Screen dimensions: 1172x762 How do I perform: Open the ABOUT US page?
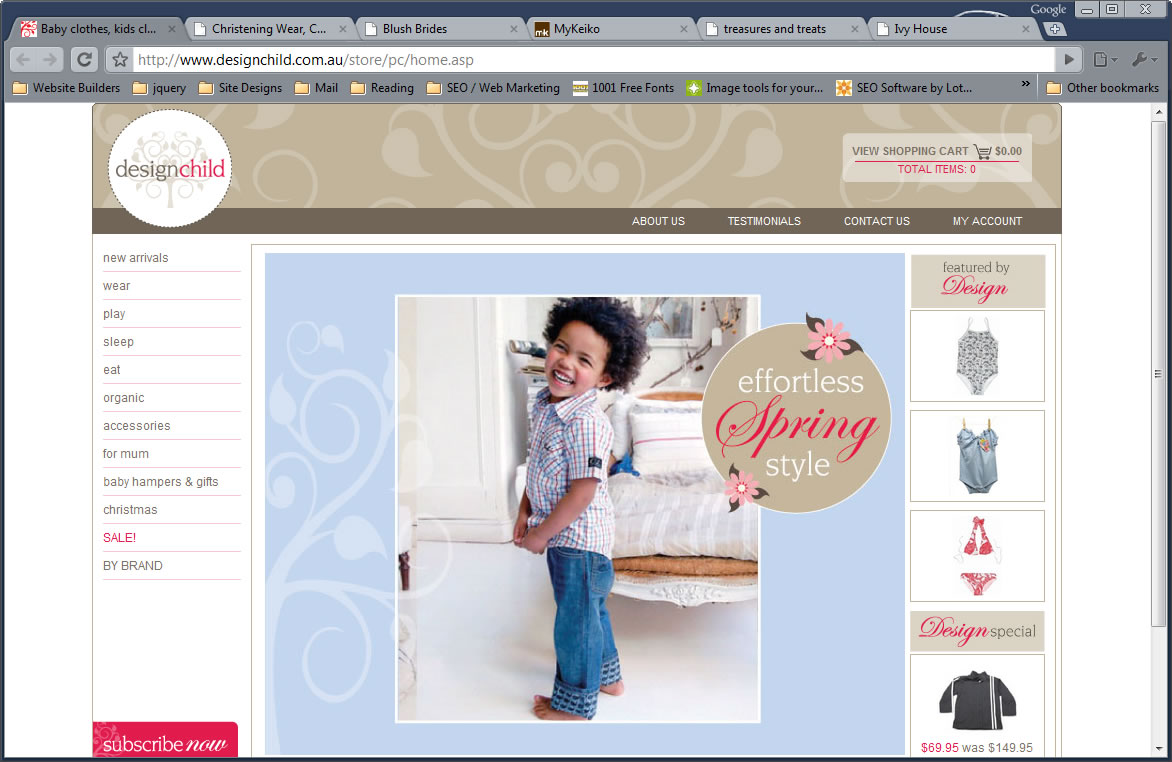coord(658,221)
